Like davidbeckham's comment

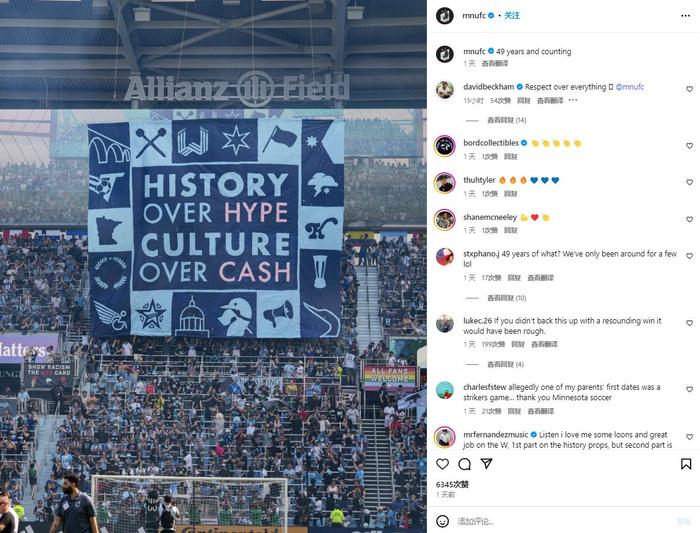[689, 89]
